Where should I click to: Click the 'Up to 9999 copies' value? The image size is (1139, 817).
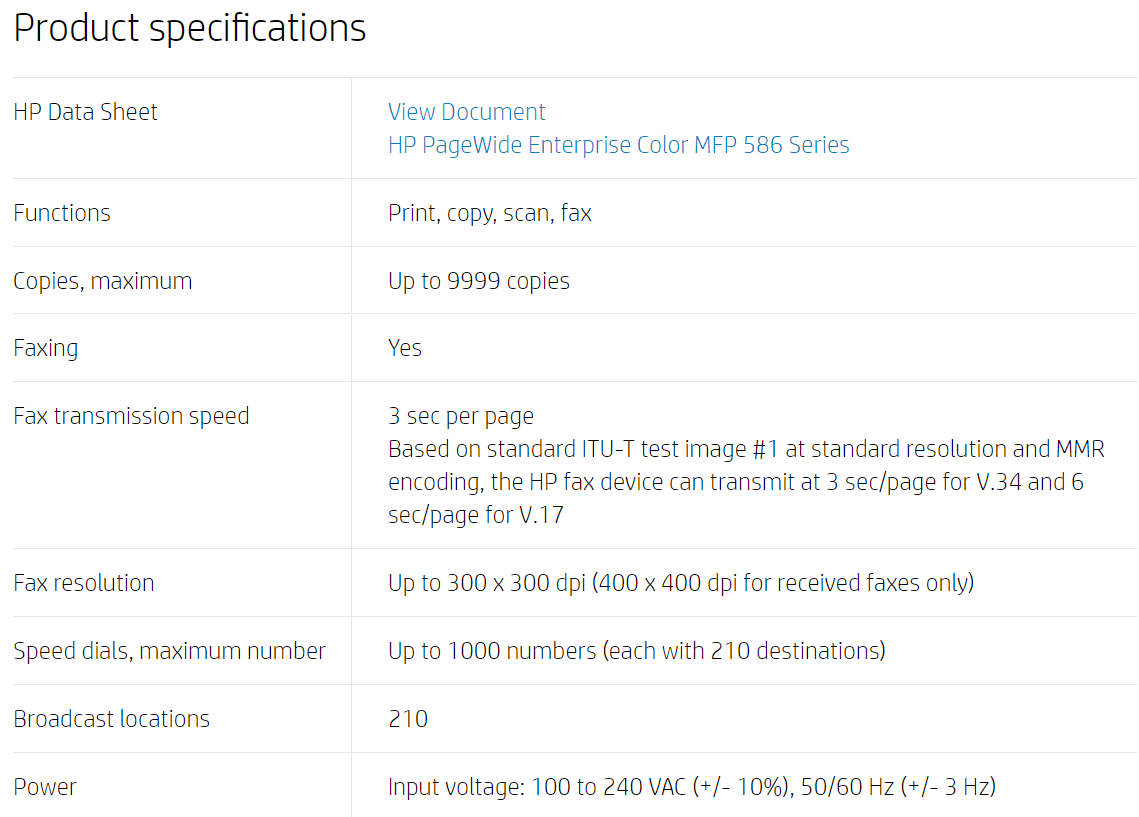pyautogui.click(x=478, y=281)
